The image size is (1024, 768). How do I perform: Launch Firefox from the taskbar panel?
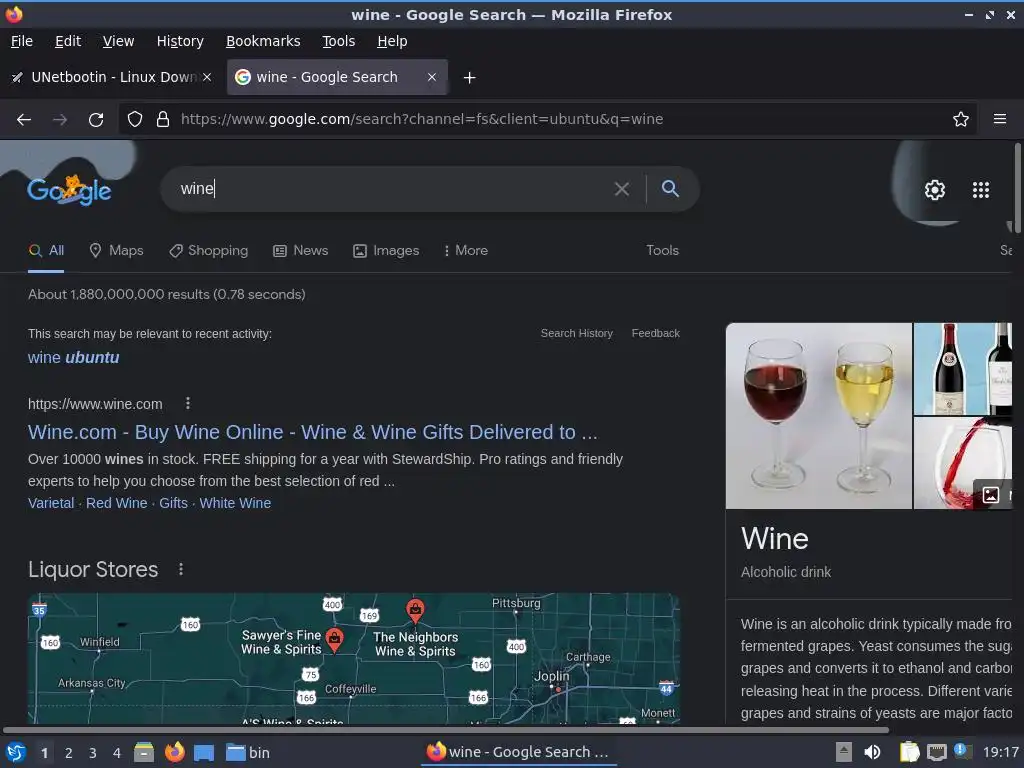tap(174, 752)
